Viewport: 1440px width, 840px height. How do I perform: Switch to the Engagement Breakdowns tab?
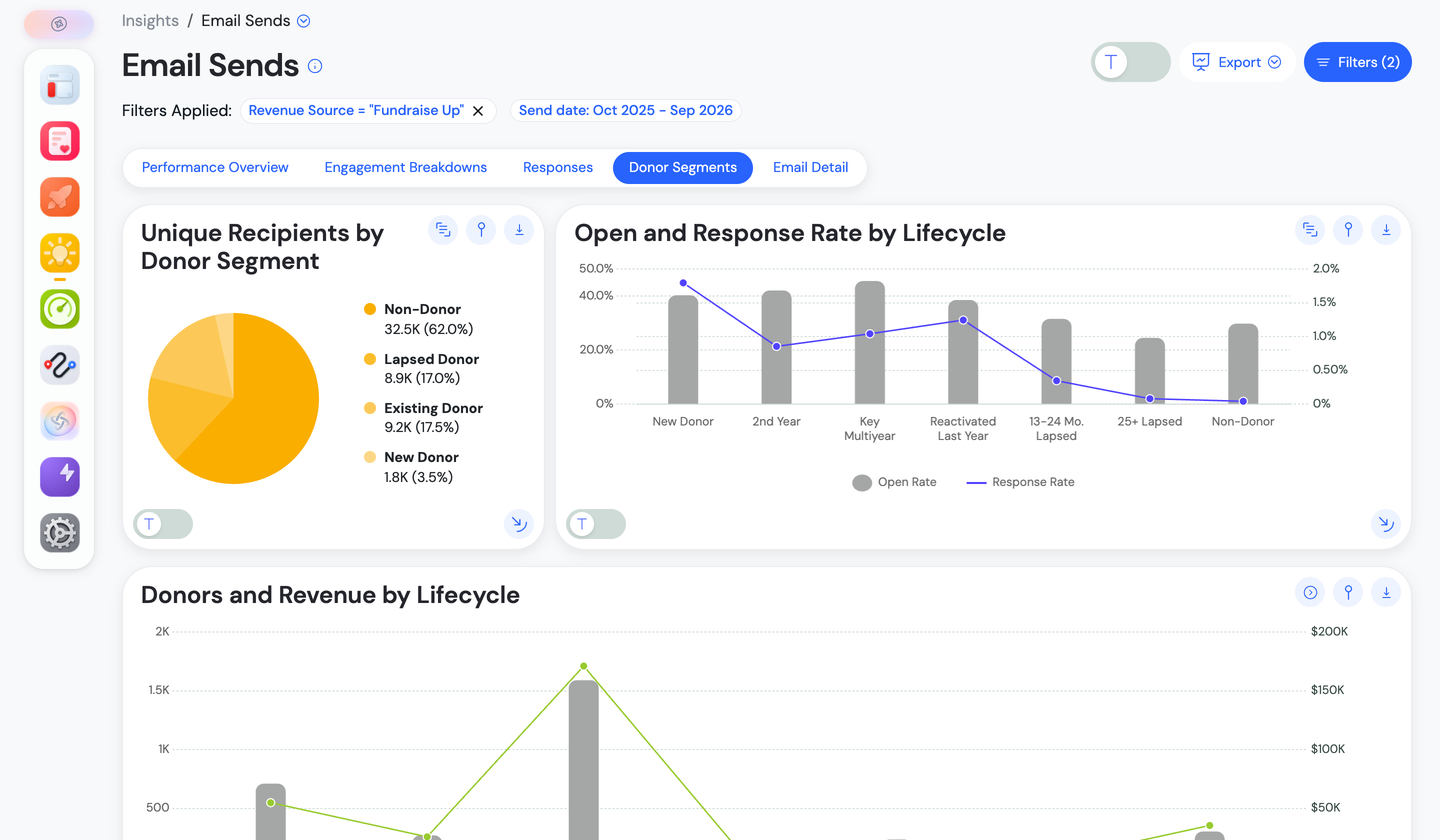[x=406, y=168]
